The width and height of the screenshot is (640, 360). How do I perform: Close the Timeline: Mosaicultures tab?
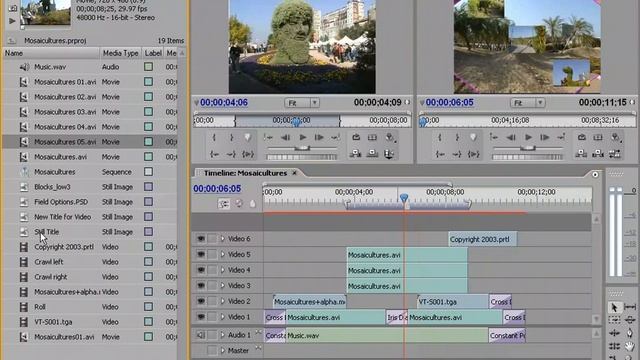[x=294, y=173]
